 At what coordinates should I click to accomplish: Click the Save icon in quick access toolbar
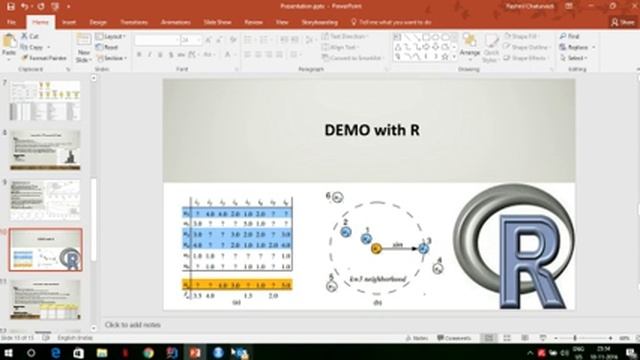tap(11, 6)
